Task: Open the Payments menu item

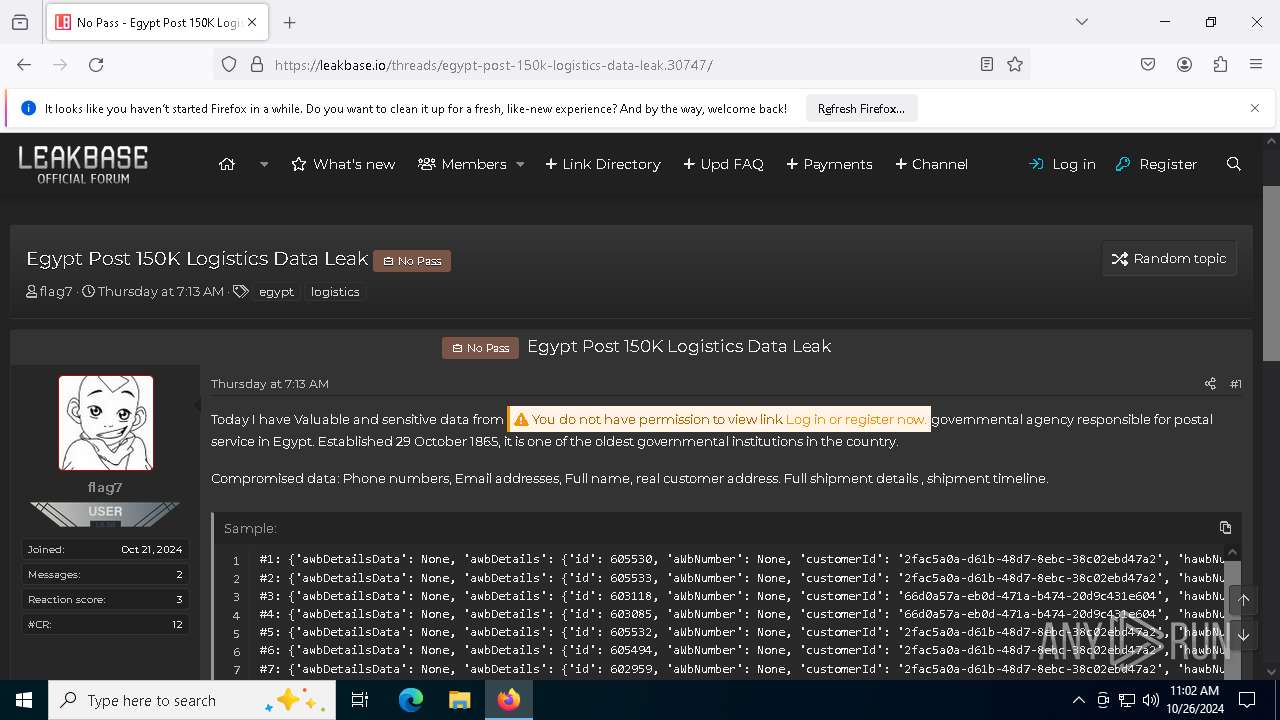Action: point(829,164)
